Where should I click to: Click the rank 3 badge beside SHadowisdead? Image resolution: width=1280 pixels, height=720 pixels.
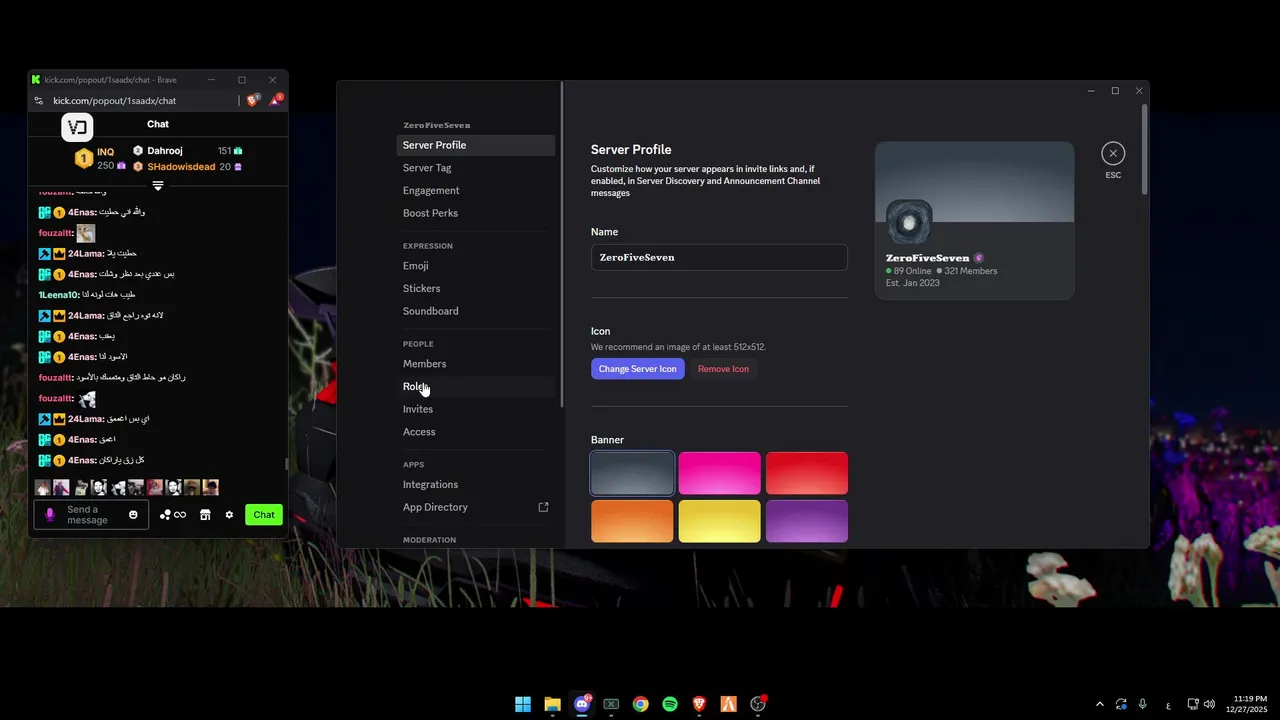tap(138, 167)
